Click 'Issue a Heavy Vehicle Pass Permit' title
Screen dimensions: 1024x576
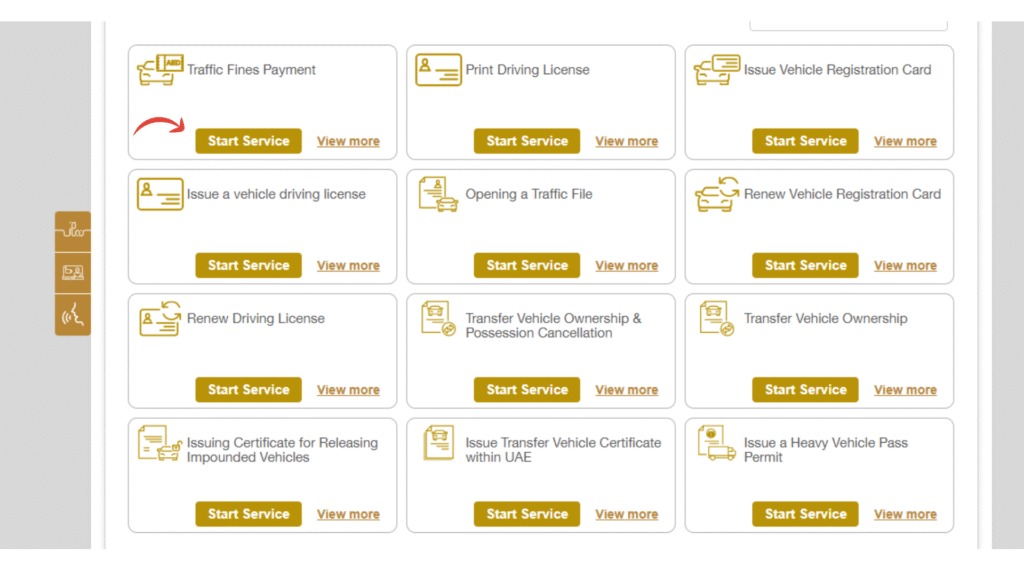pos(825,450)
